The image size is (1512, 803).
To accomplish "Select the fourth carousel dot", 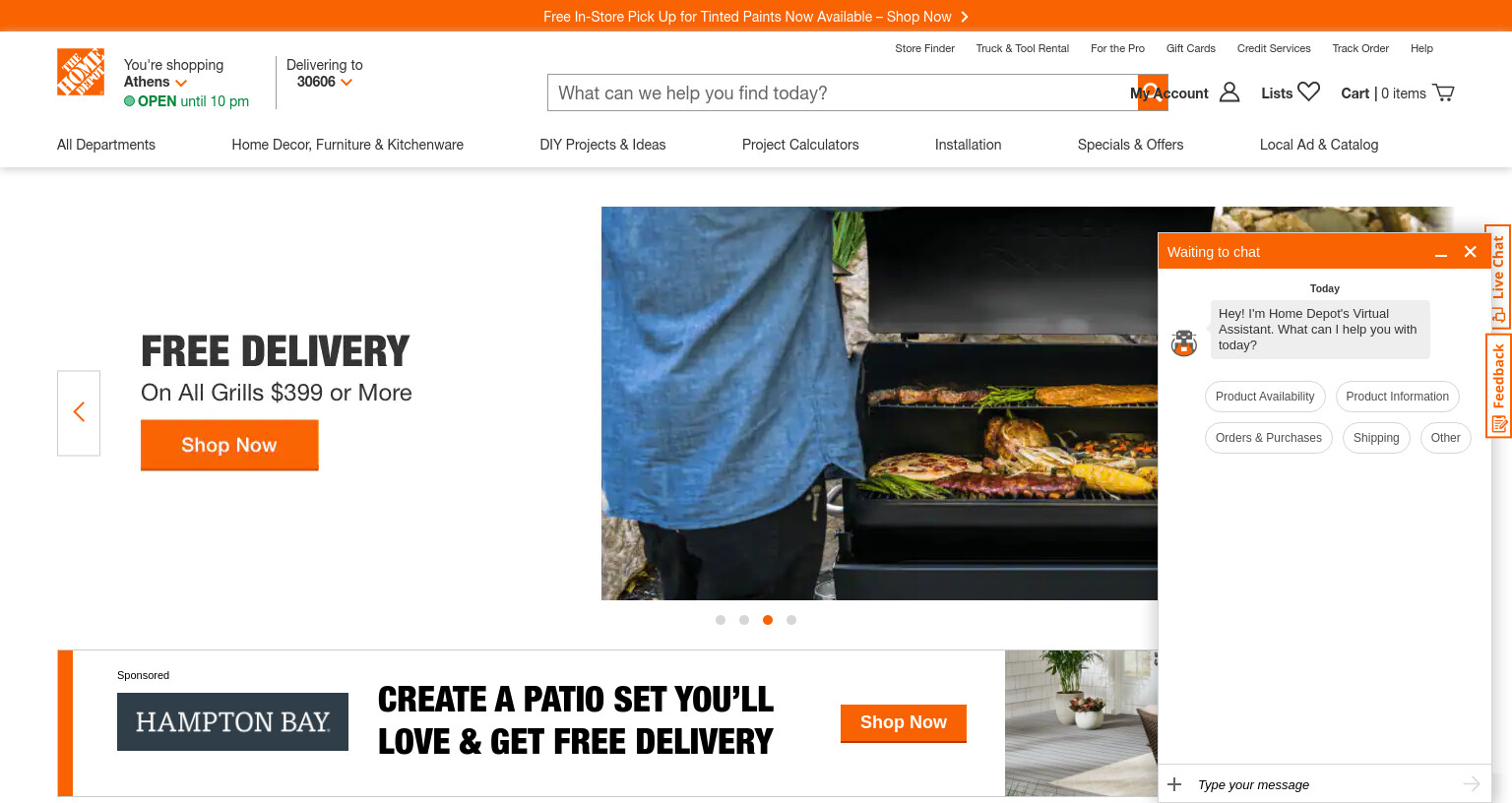I will click(x=791, y=620).
